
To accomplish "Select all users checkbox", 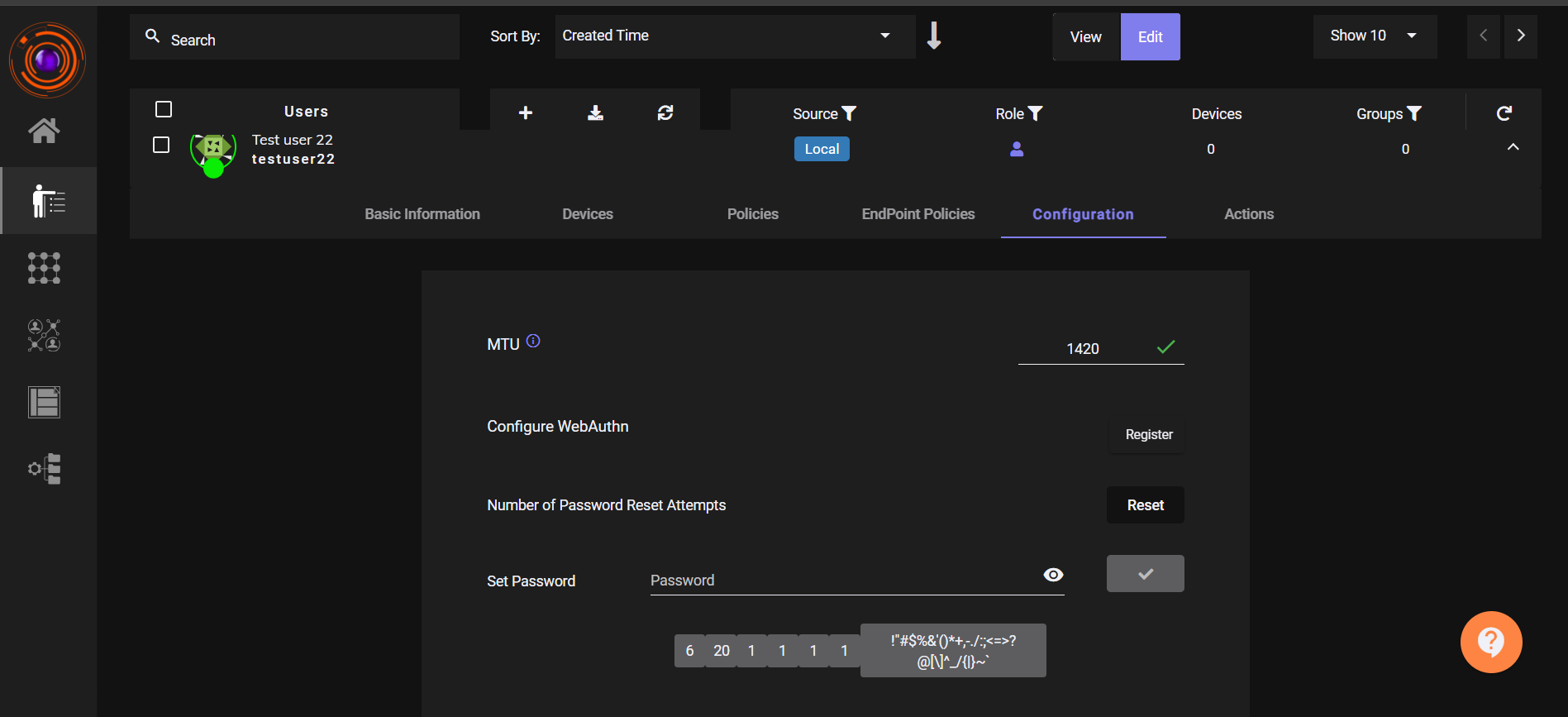I will 164,109.
